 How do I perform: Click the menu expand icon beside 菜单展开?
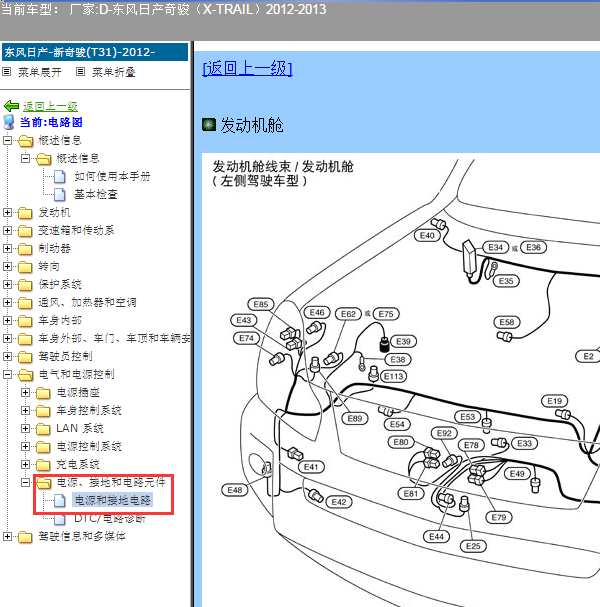tap(7, 72)
